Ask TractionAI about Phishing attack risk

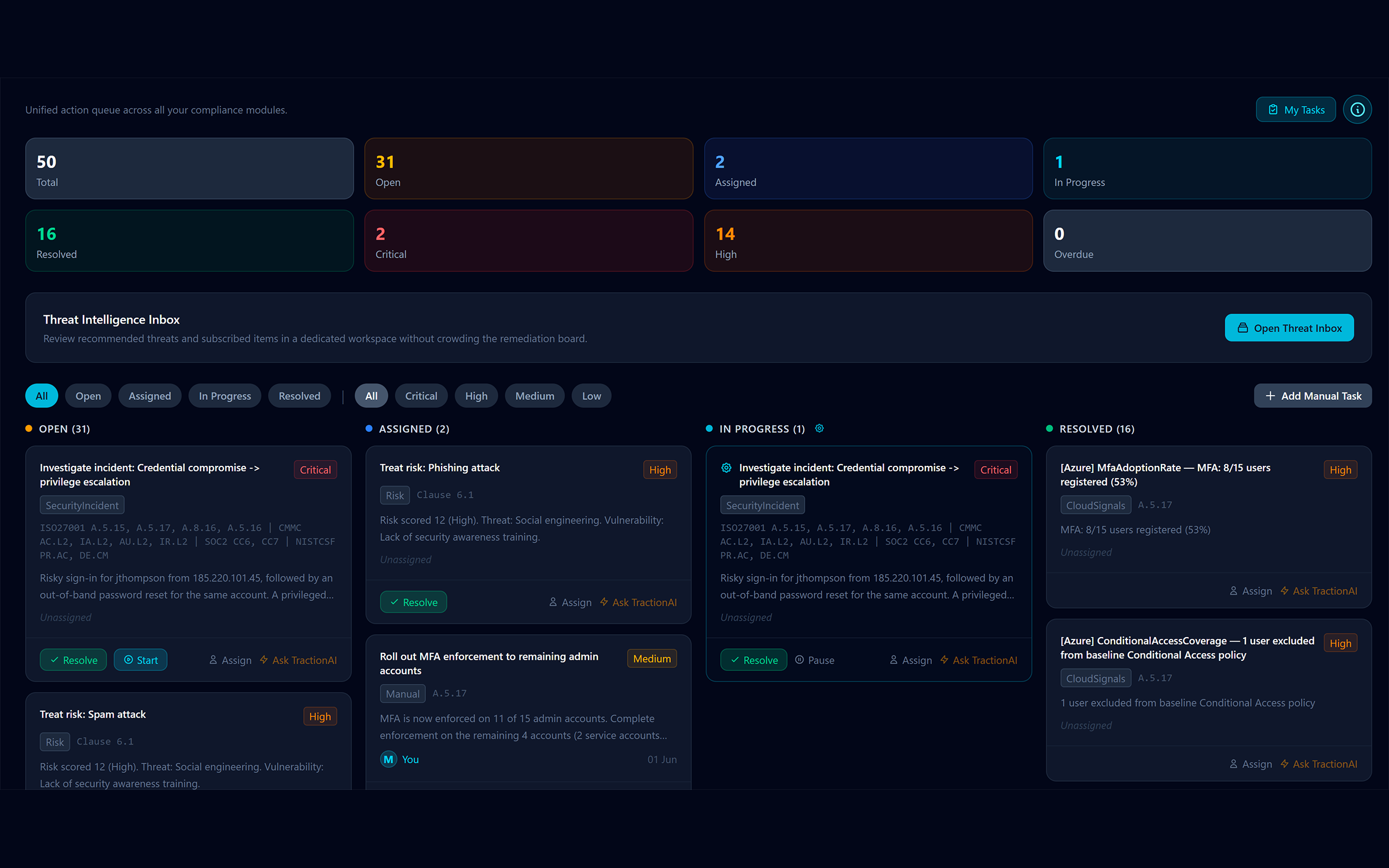[638, 602]
